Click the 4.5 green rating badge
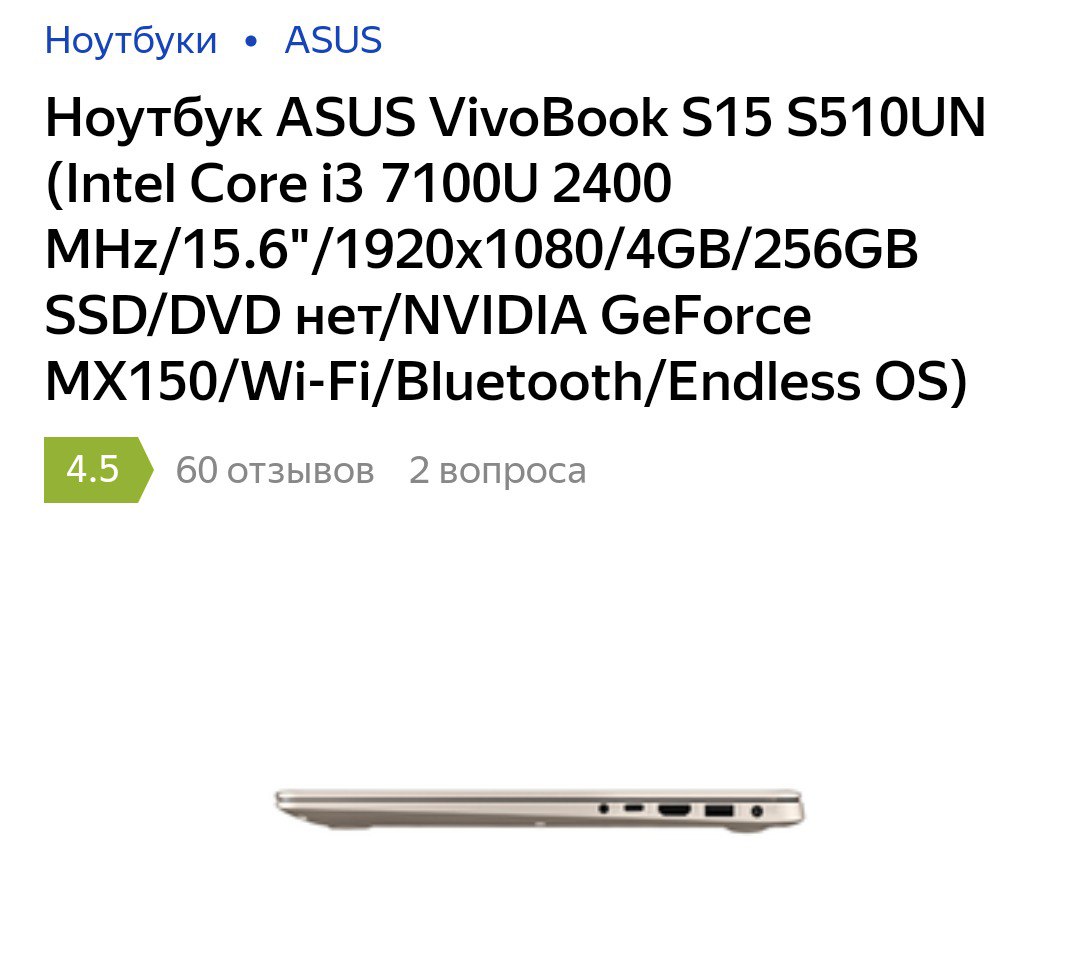This screenshot has height=953, width=1080. coord(98,470)
